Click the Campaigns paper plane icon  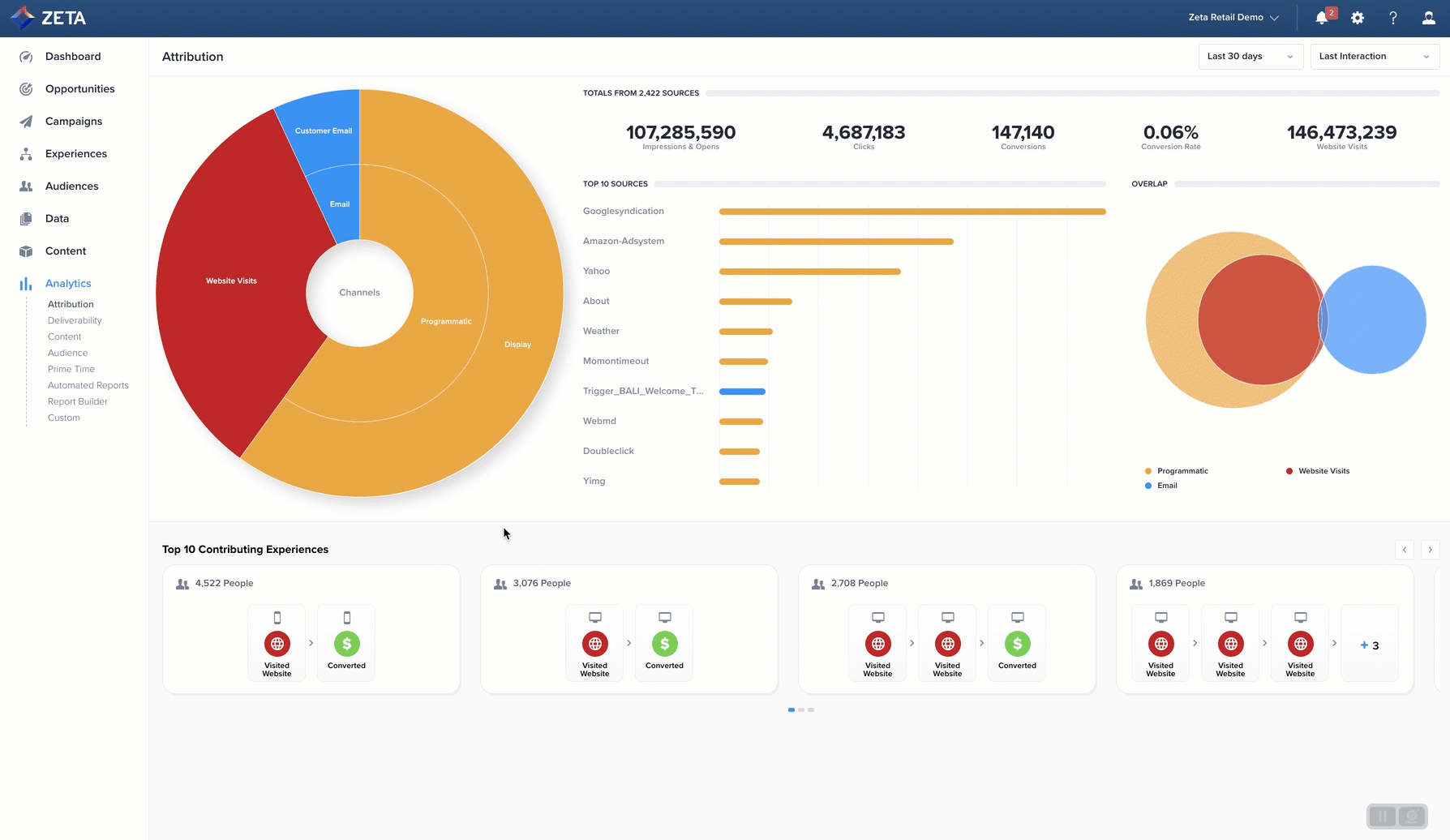tap(26, 122)
